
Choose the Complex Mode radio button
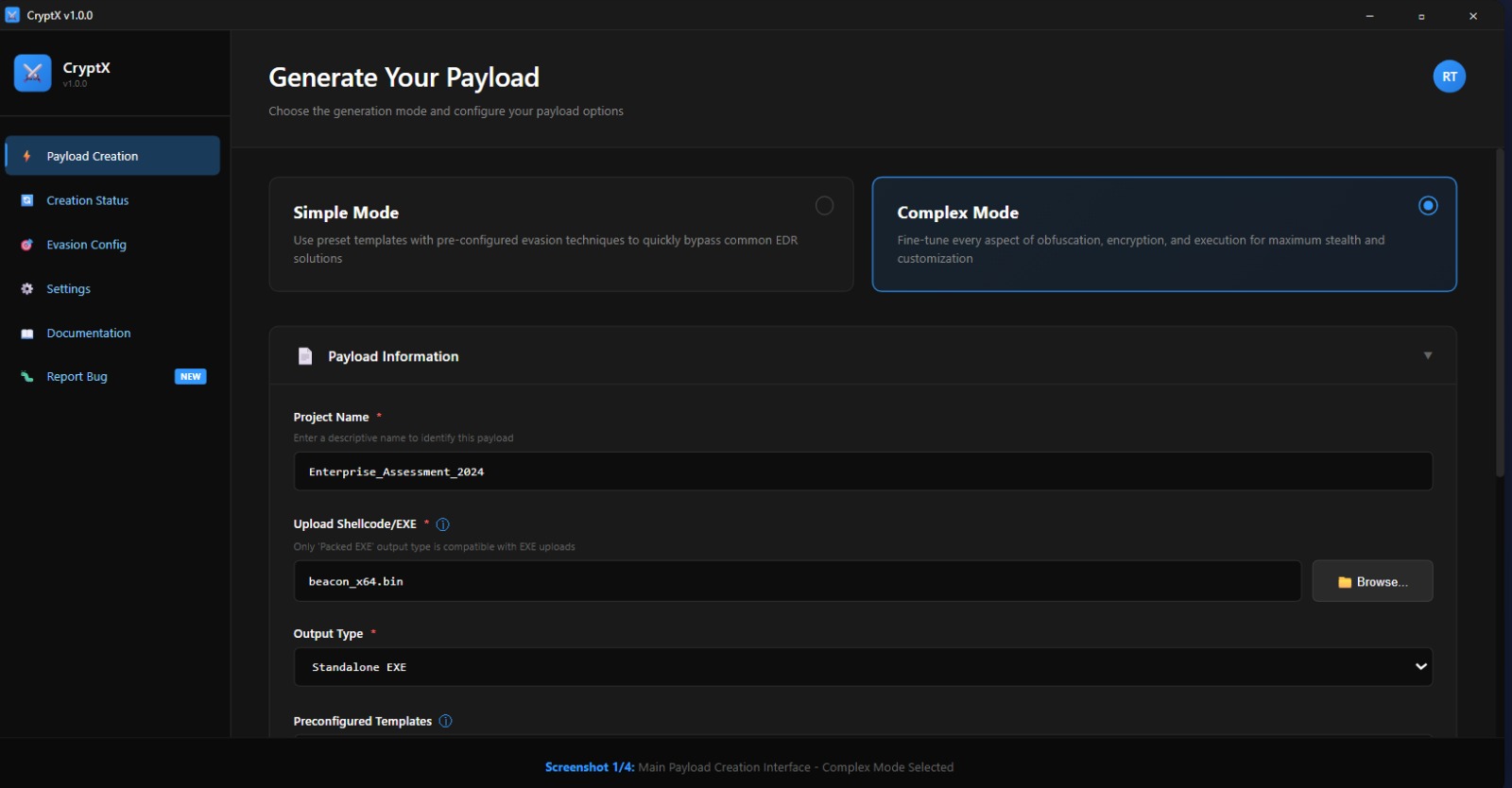1428,206
